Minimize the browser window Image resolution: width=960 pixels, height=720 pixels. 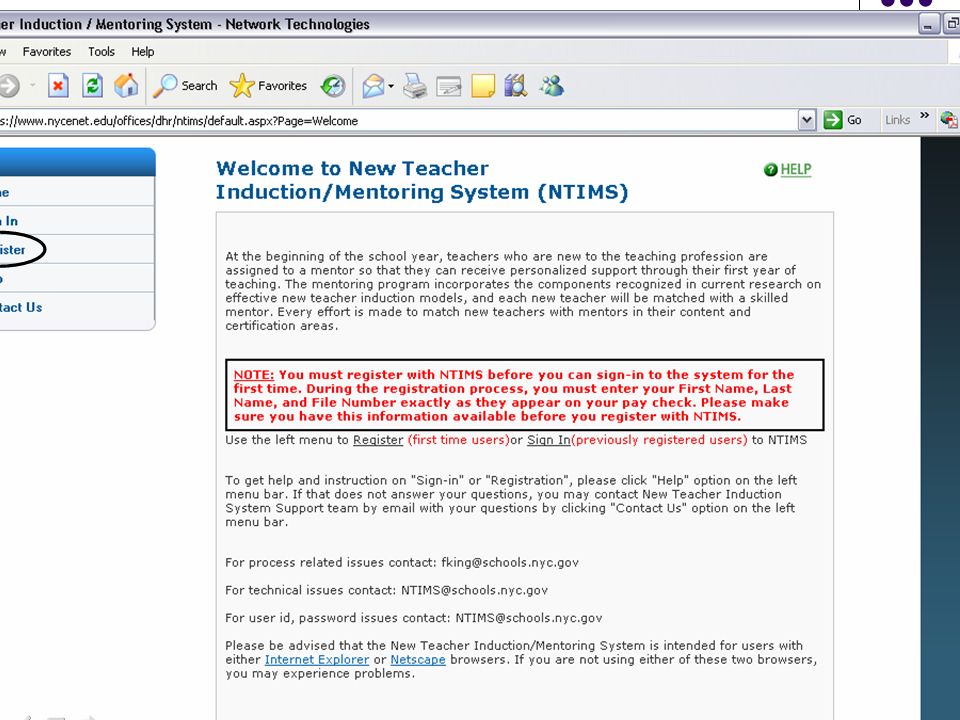[929, 24]
